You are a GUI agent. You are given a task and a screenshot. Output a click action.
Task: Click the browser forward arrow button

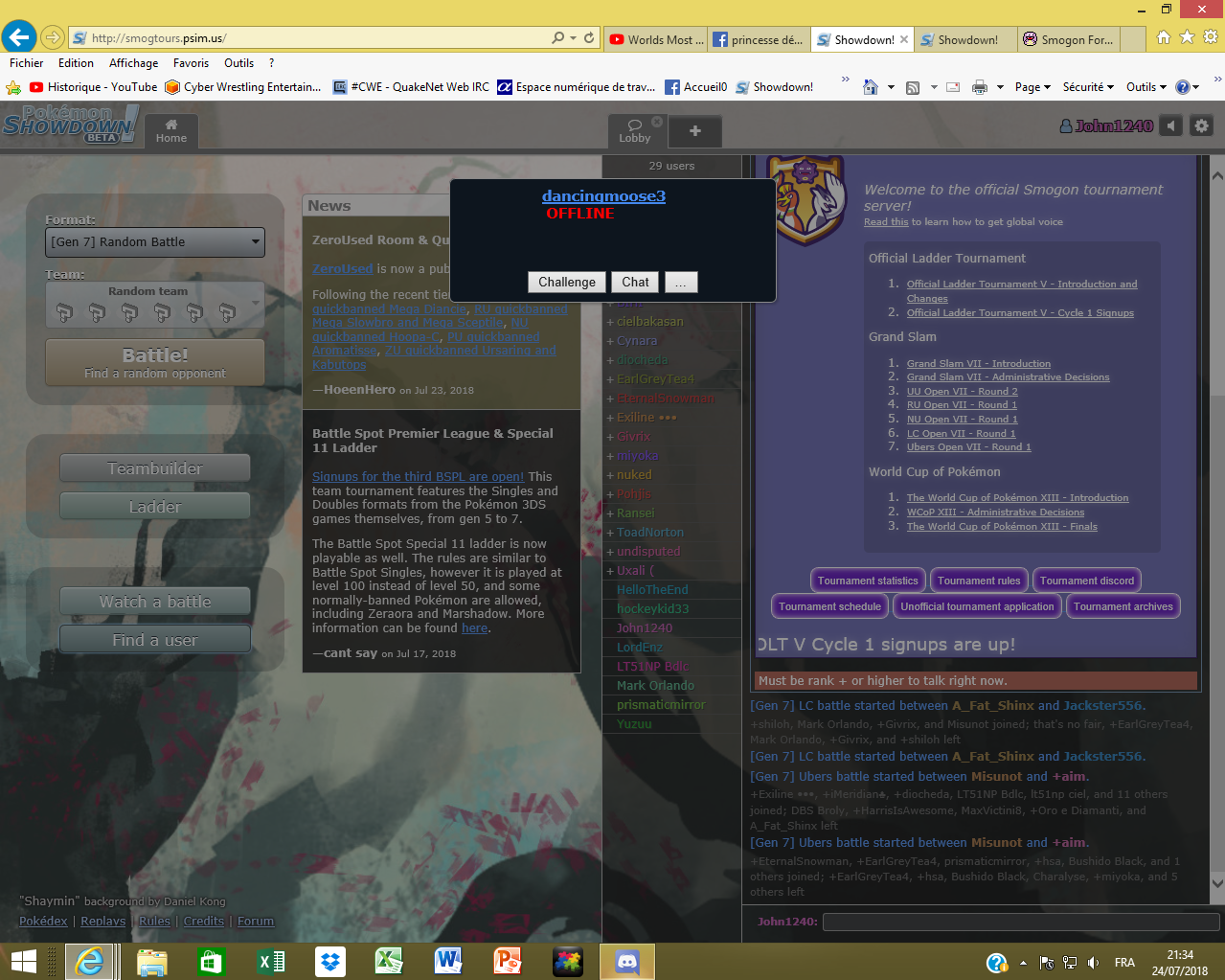tap(53, 37)
